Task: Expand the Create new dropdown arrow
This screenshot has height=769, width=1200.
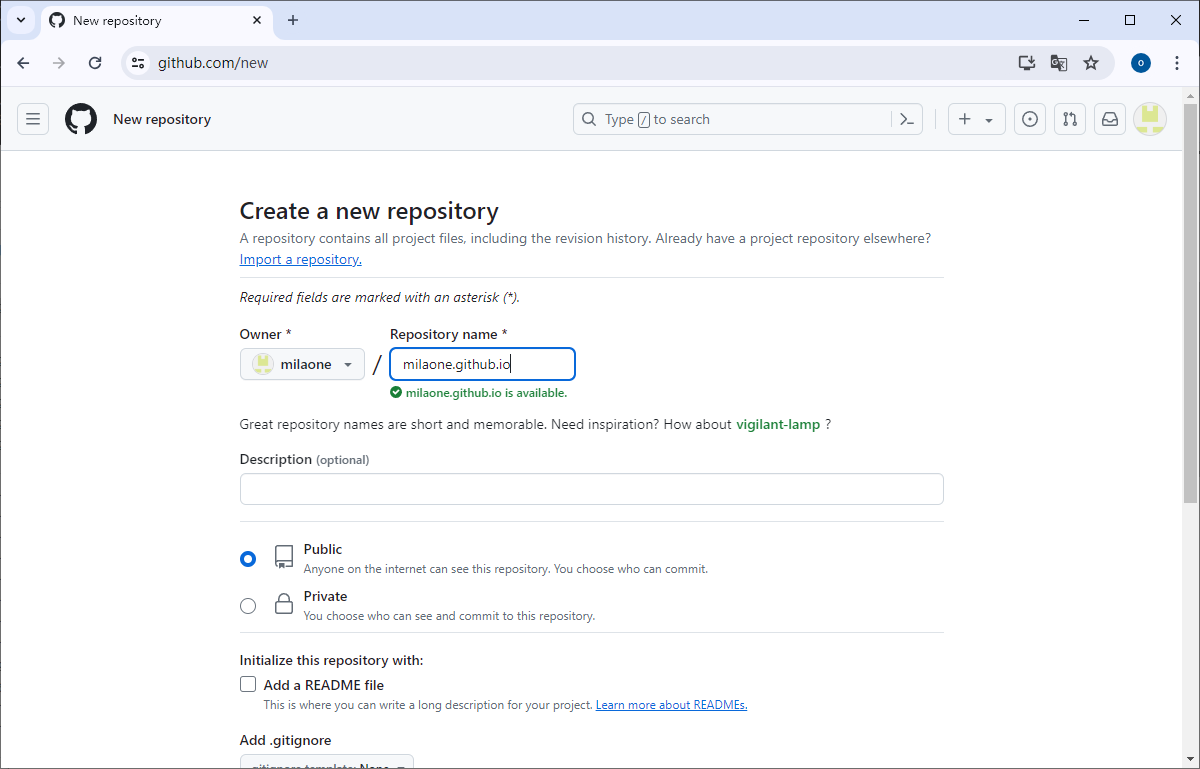Action: [x=989, y=120]
